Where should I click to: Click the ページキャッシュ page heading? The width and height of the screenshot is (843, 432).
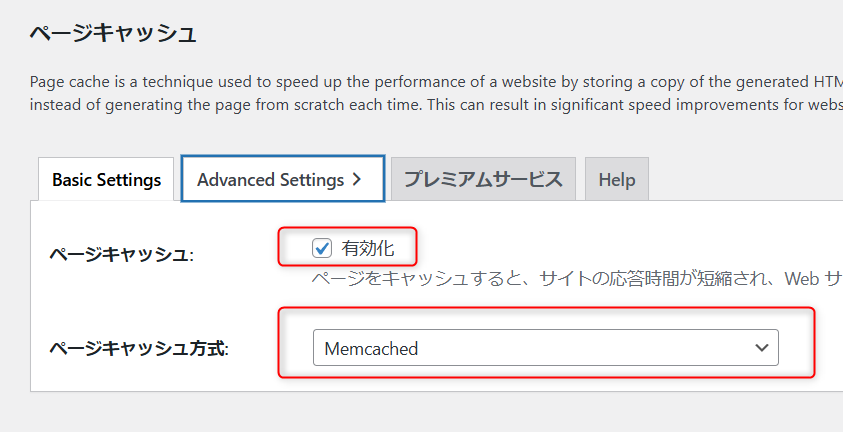[x=112, y=33]
